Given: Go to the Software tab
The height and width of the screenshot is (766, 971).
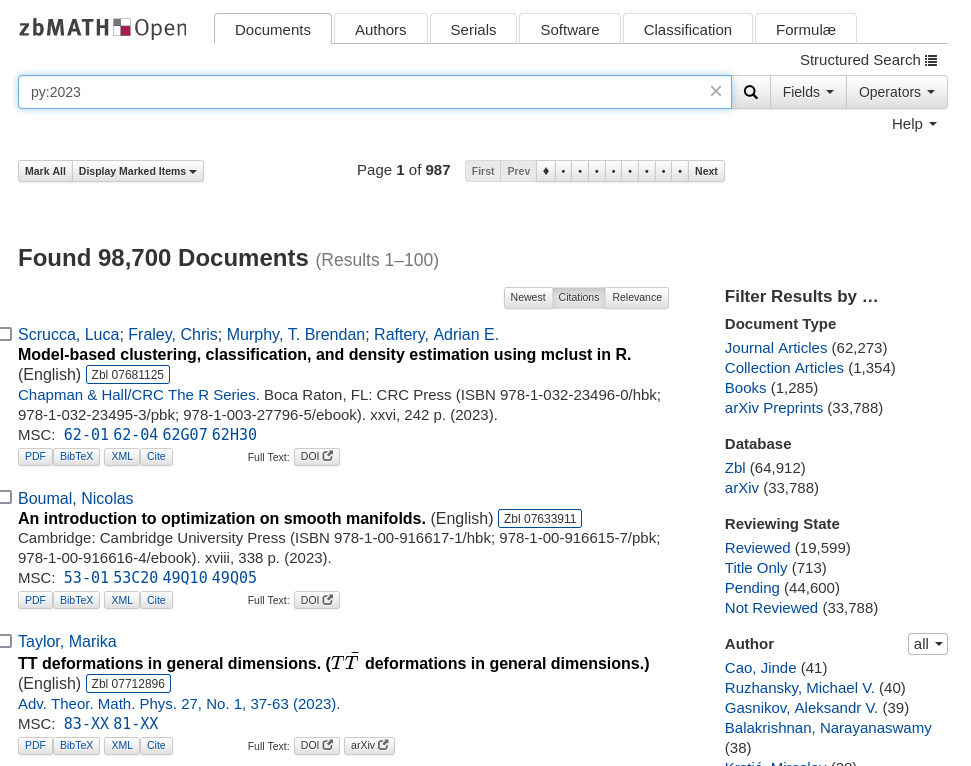Looking at the screenshot, I should [x=569, y=29].
